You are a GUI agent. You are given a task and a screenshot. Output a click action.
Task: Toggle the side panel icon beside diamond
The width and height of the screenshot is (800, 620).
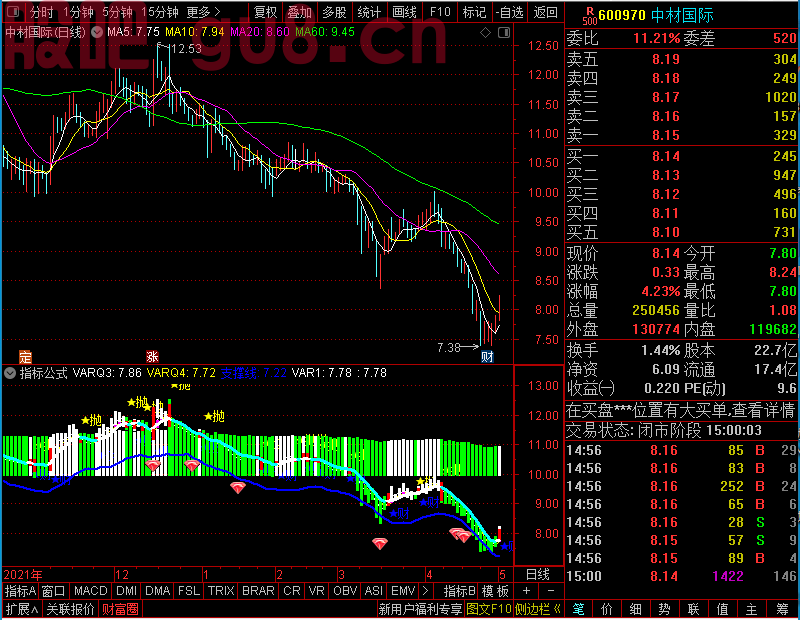[504, 33]
